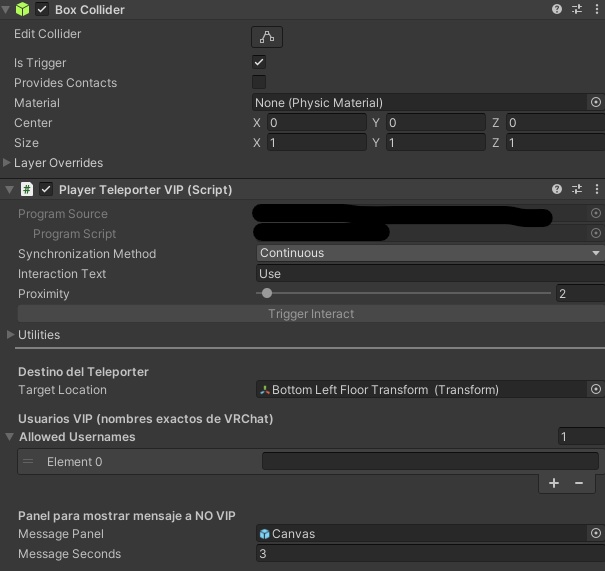Viewport: 605px width, 571px height.
Task: Click the Center Z value field
Action: pos(555,123)
